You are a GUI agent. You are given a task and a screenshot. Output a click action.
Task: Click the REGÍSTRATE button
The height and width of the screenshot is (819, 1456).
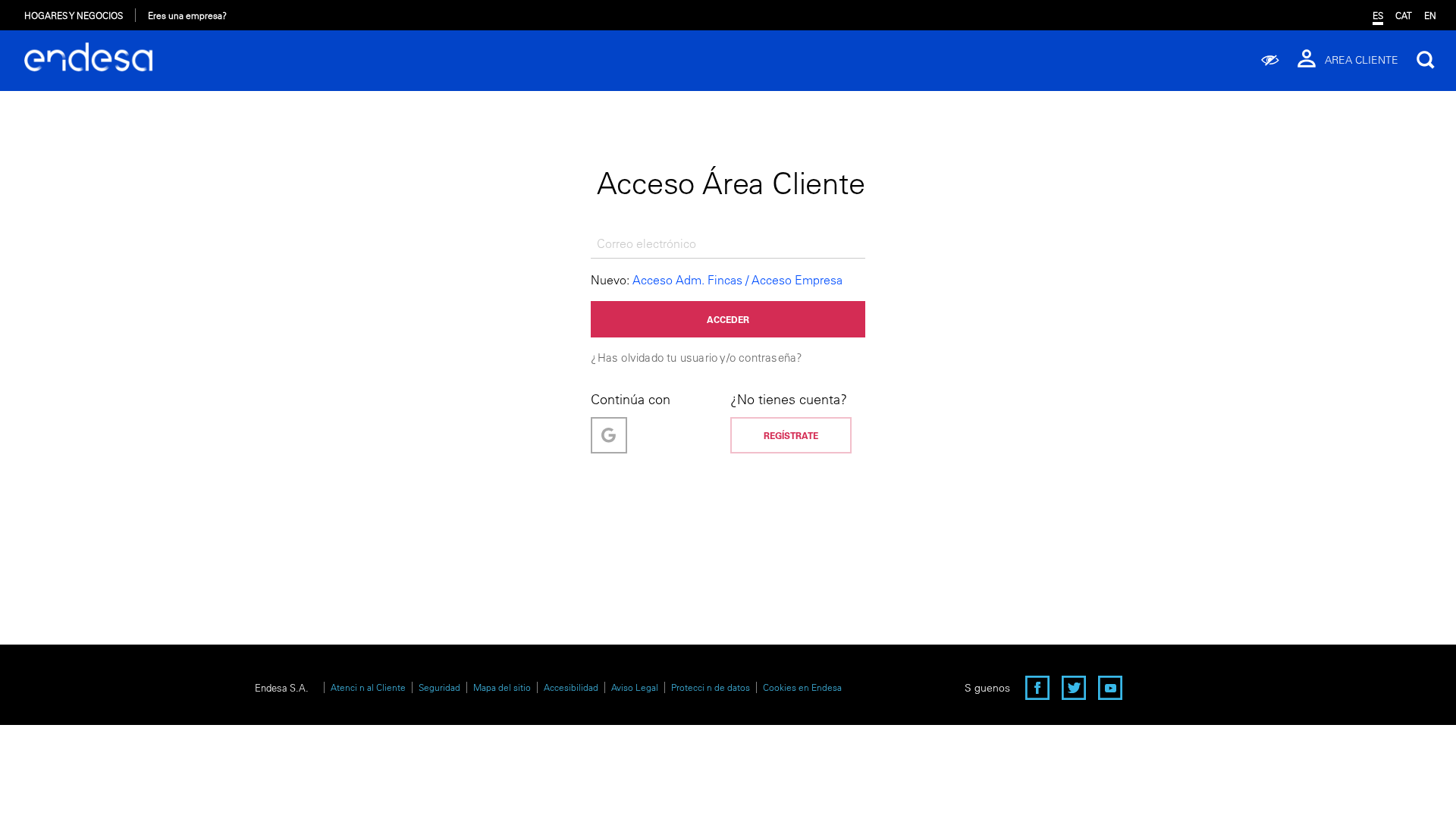[x=790, y=435]
